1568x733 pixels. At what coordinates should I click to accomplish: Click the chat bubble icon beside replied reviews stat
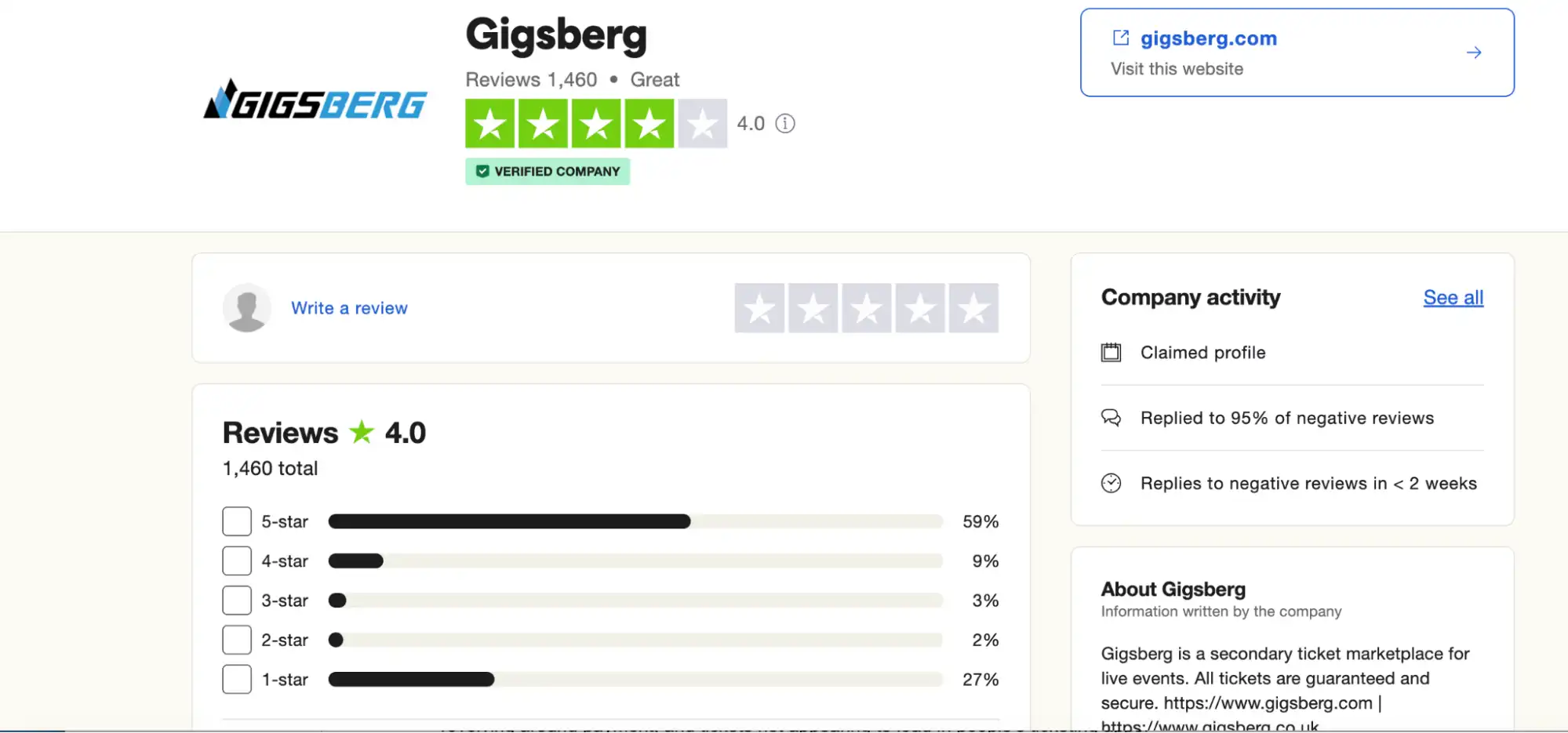pyautogui.click(x=1111, y=418)
